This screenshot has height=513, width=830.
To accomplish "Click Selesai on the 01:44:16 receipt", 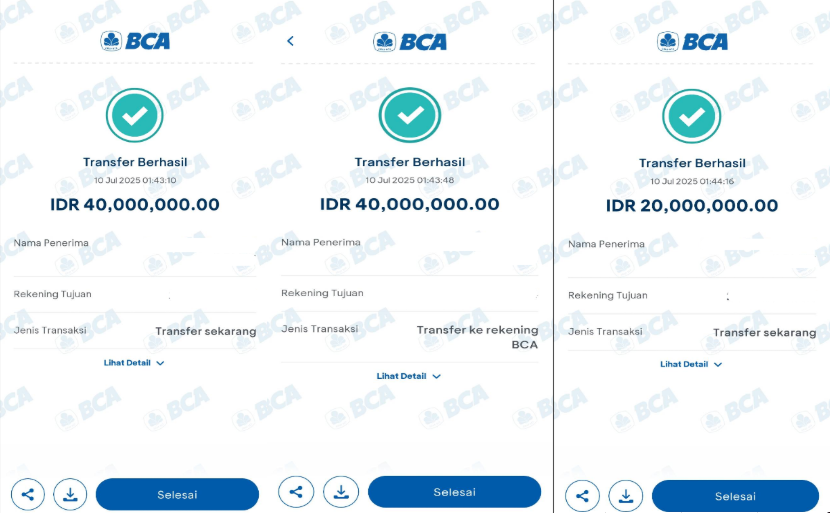I will point(735,496).
